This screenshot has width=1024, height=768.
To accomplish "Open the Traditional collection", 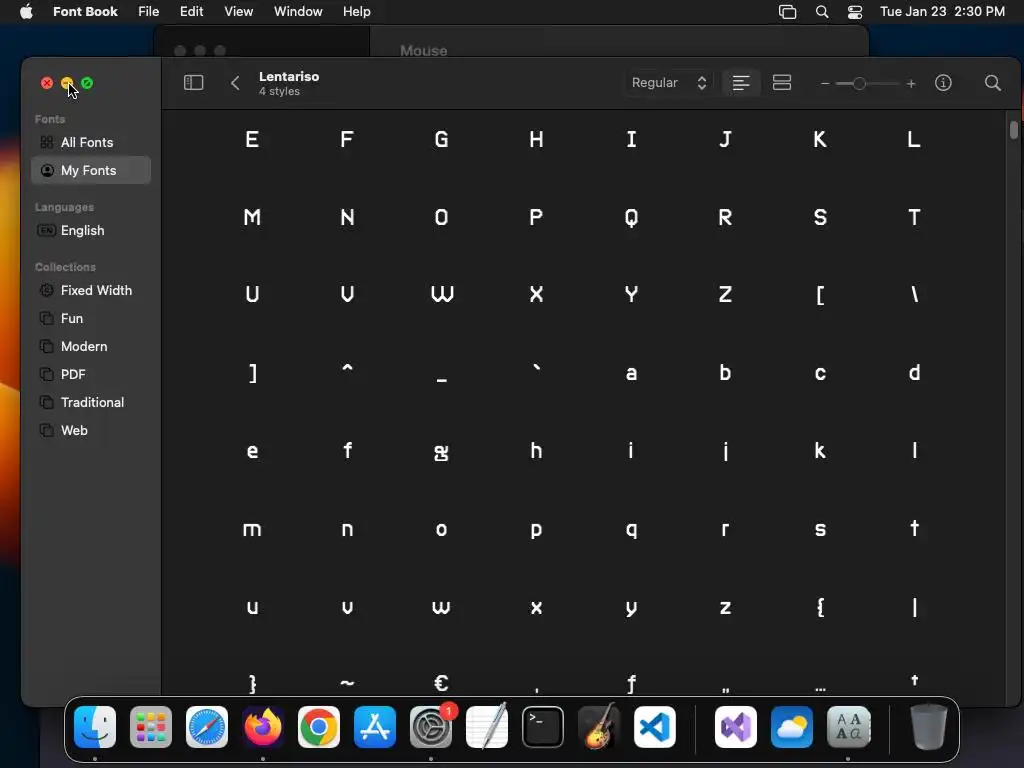I will [x=91, y=403].
